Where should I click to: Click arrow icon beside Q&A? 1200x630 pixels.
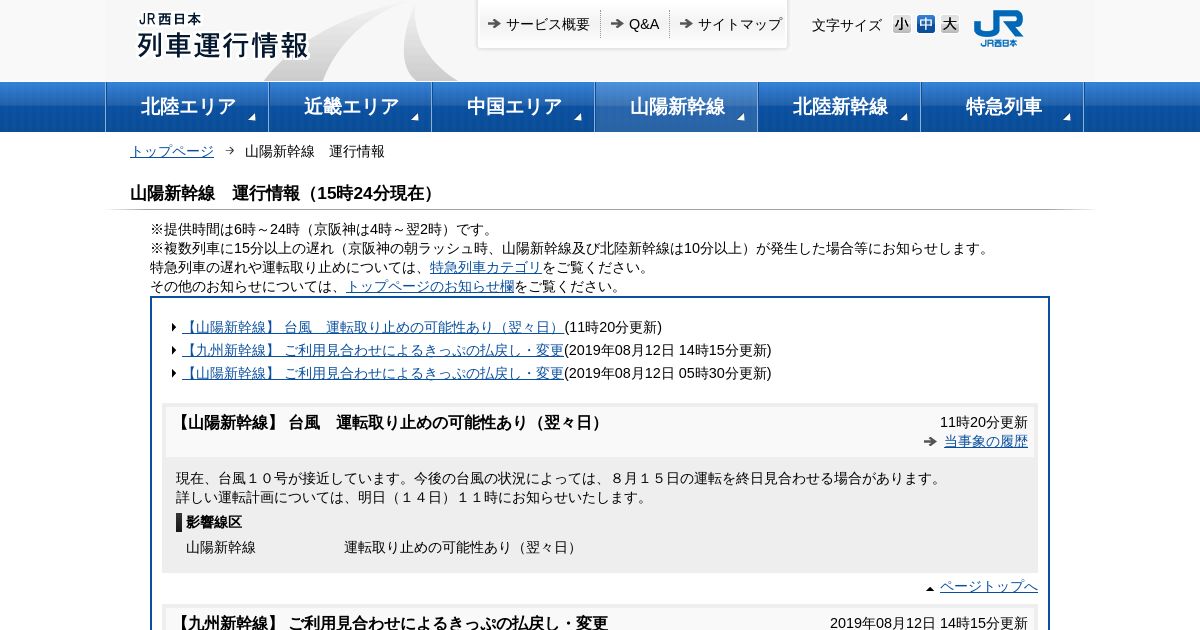click(617, 23)
